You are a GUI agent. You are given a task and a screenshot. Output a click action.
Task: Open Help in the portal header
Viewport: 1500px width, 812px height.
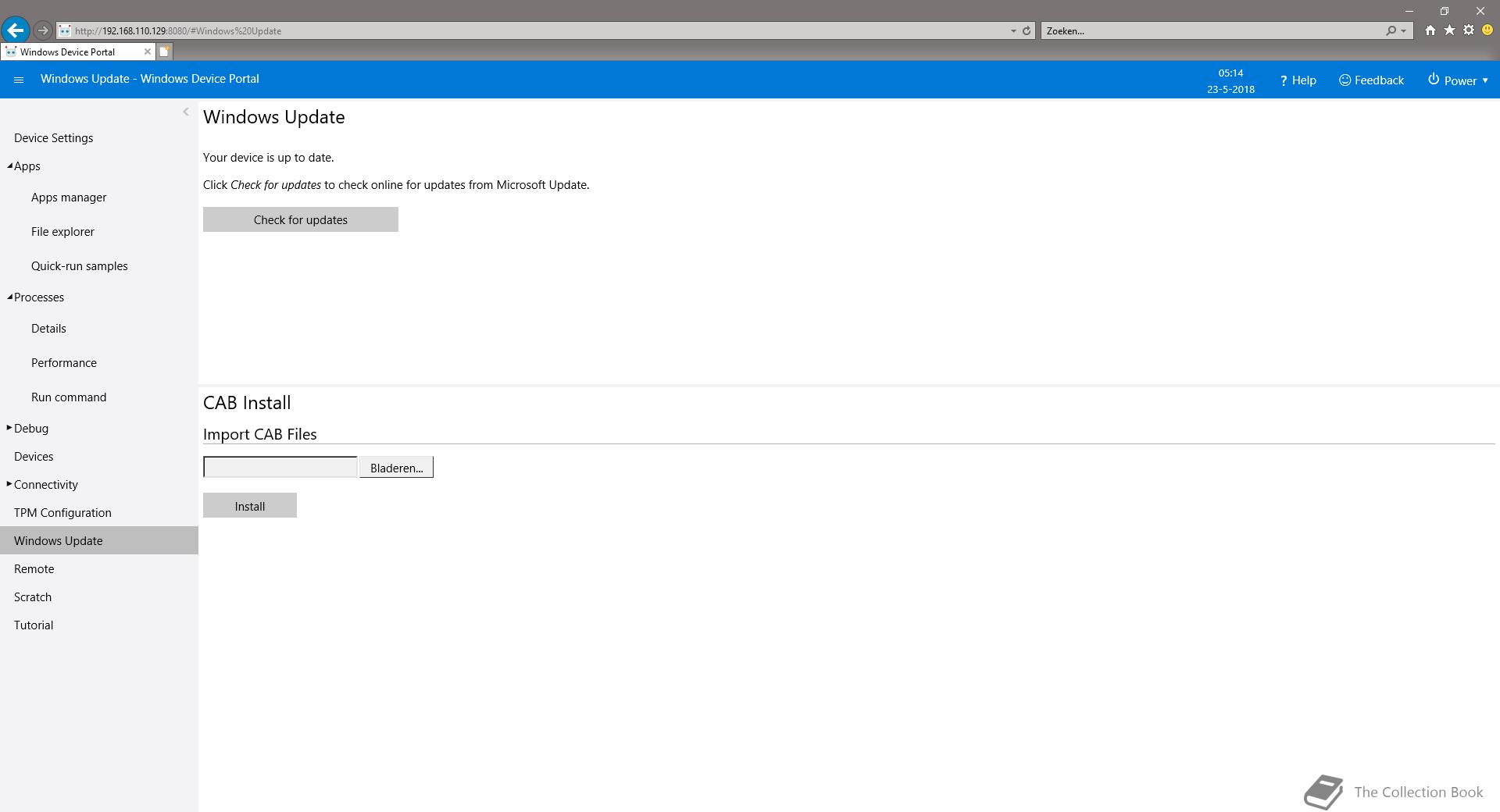[x=1298, y=80]
